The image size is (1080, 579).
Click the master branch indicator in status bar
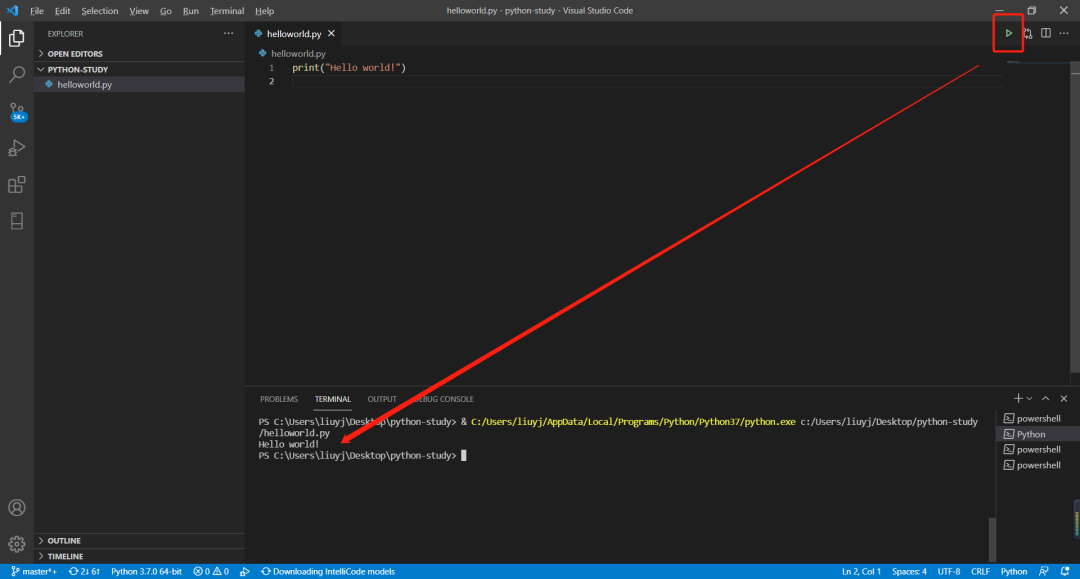[34, 571]
